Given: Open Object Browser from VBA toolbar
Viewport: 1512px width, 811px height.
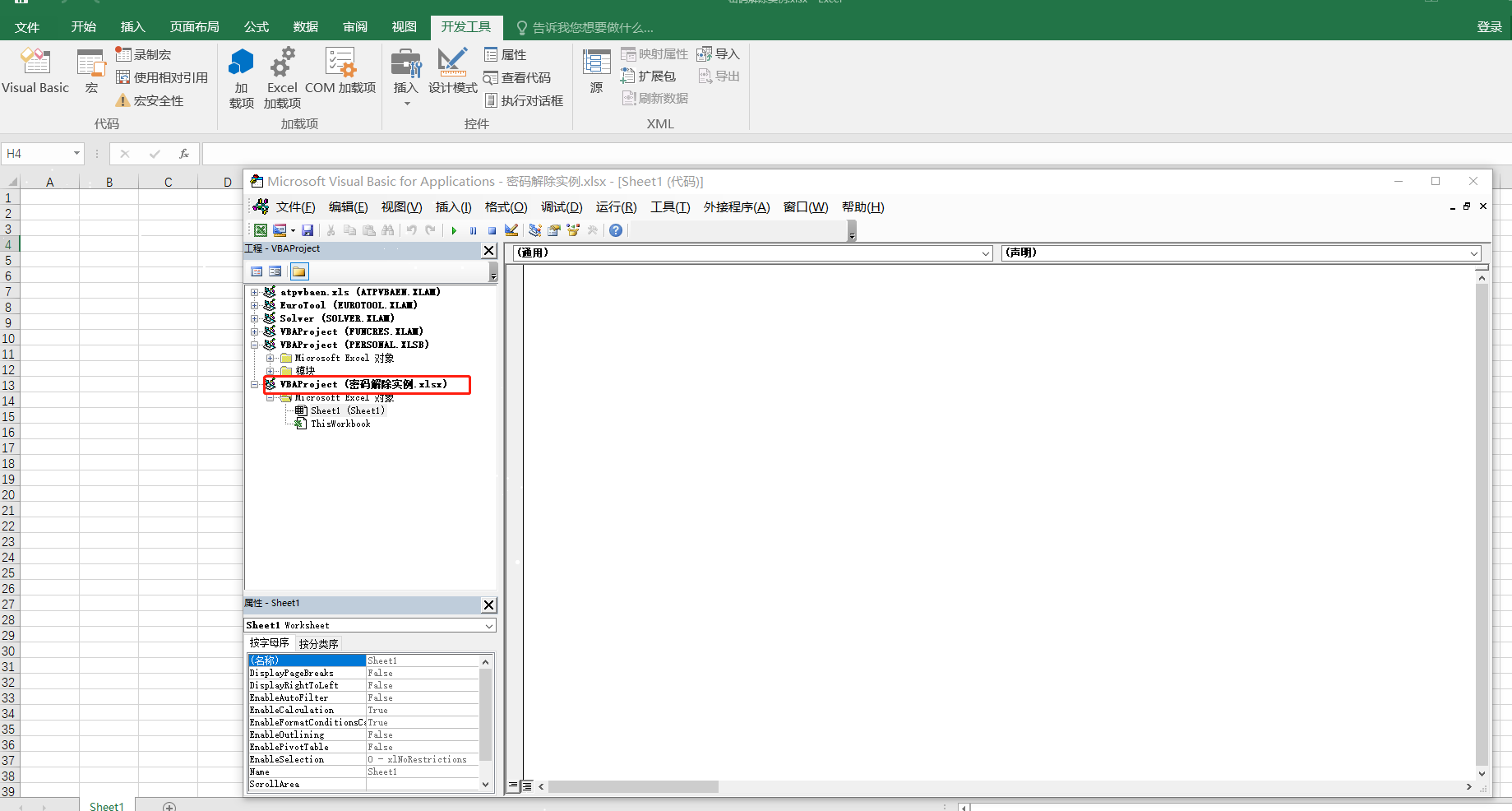Looking at the screenshot, I should (573, 230).
